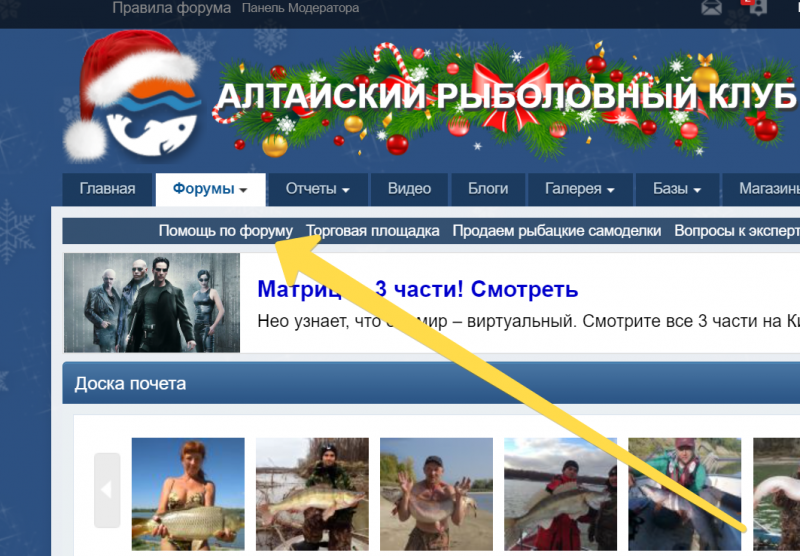800x556 pixels.
Task: Click the Matrix movie ad image
Action: (152, 302)
